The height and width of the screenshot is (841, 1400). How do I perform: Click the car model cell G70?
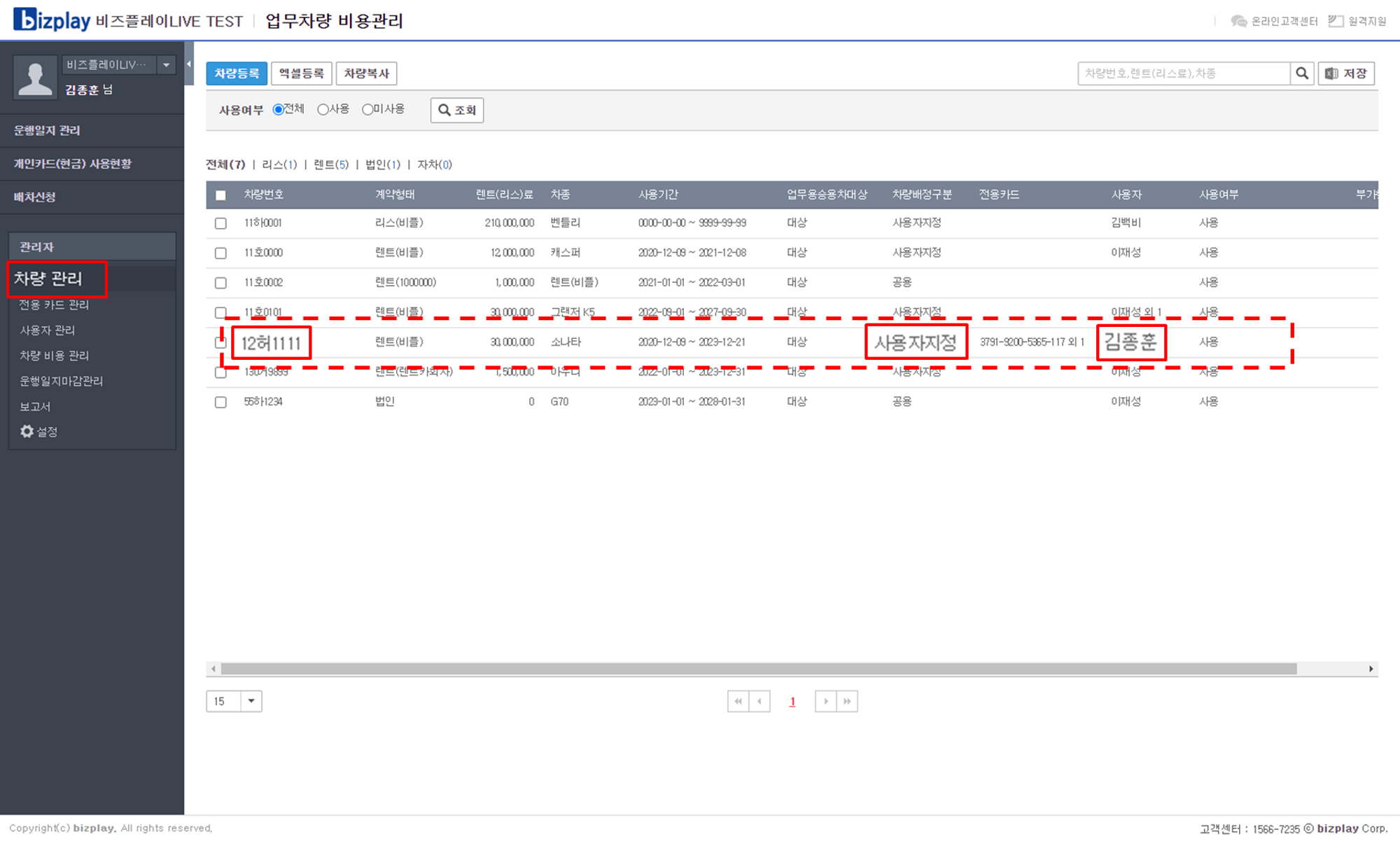559,401
